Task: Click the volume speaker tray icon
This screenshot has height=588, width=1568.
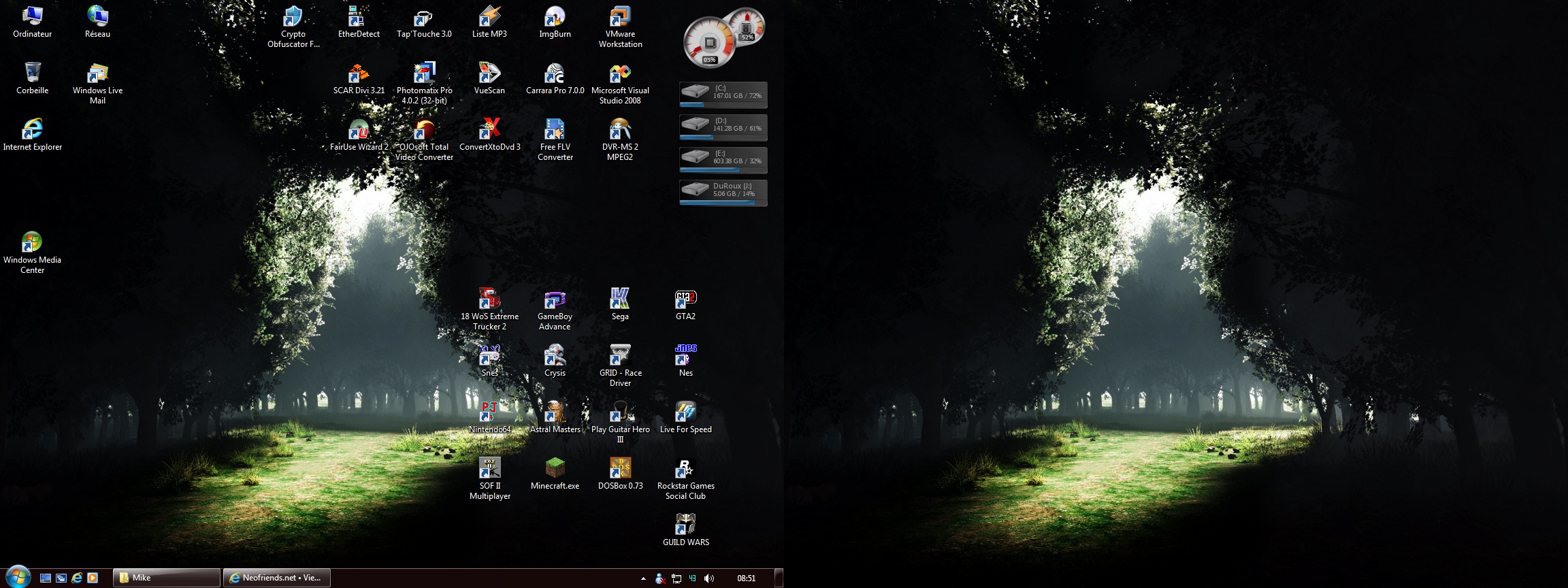Action: 708,578
